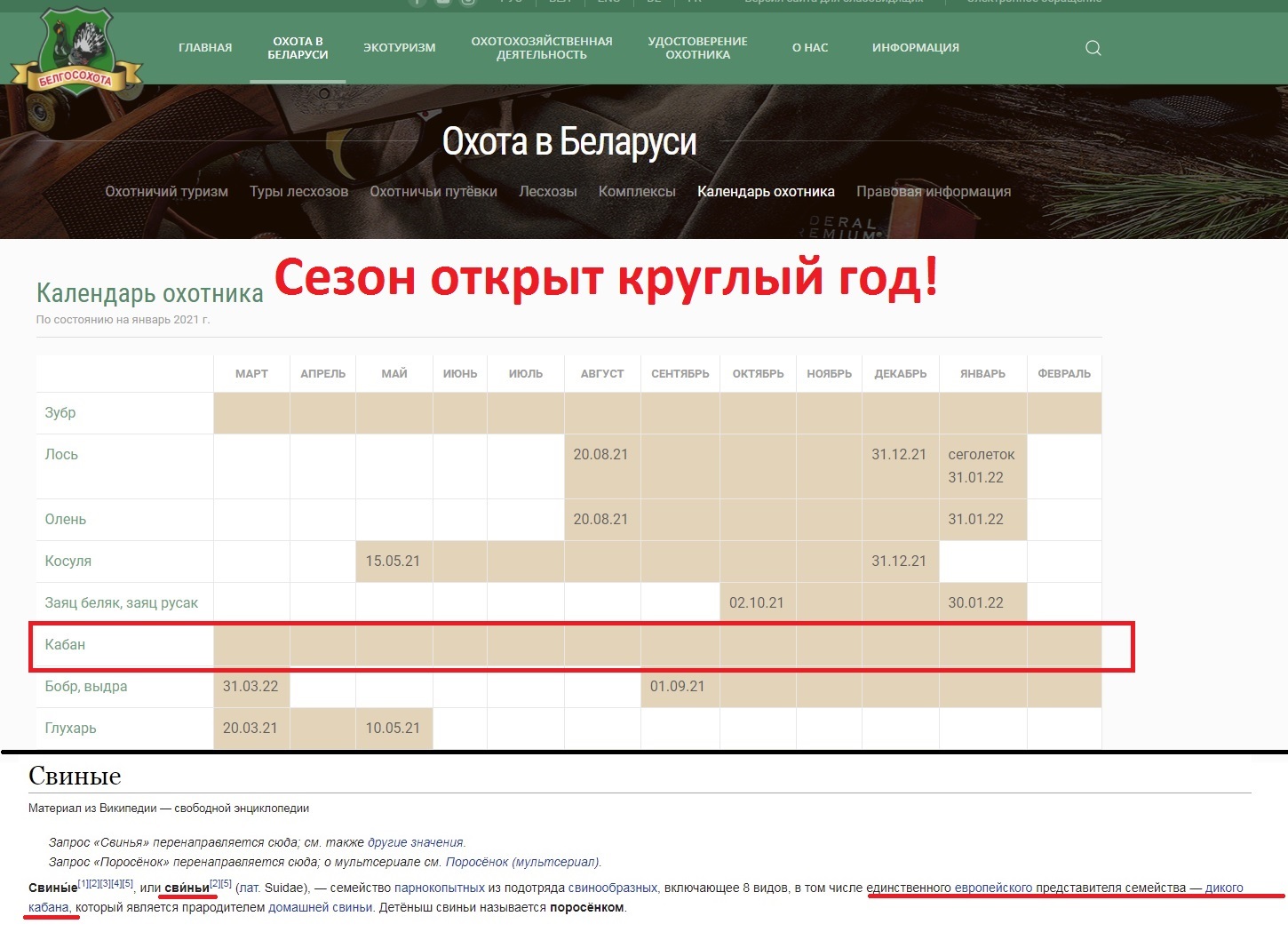Click the 02.10.21 cell for Заяц
Viewport: 1288px width, 940px height.
(757, 603)
